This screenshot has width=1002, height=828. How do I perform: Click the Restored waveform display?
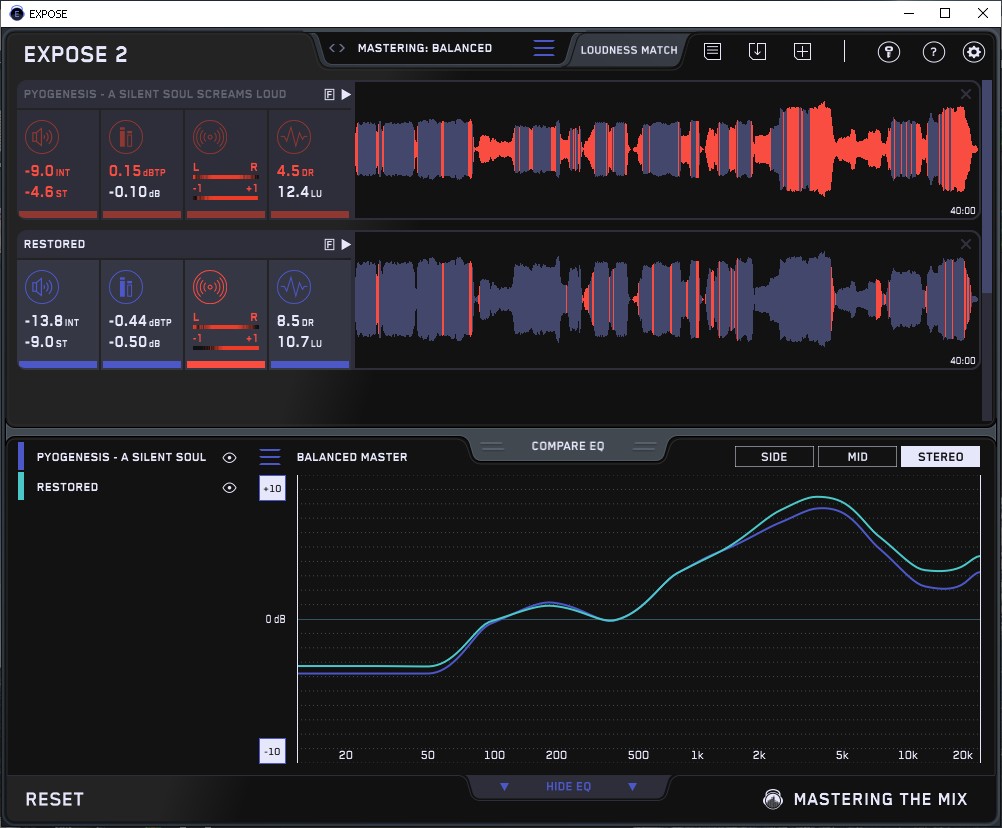tap(667, 300)
